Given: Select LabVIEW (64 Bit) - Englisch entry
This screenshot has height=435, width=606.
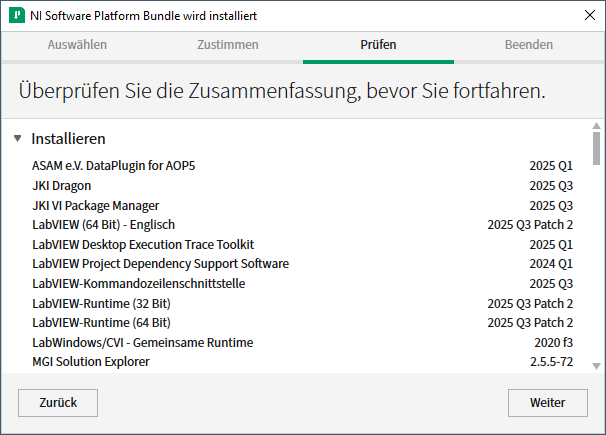Looking at the screenshot, I should [103, 225].
